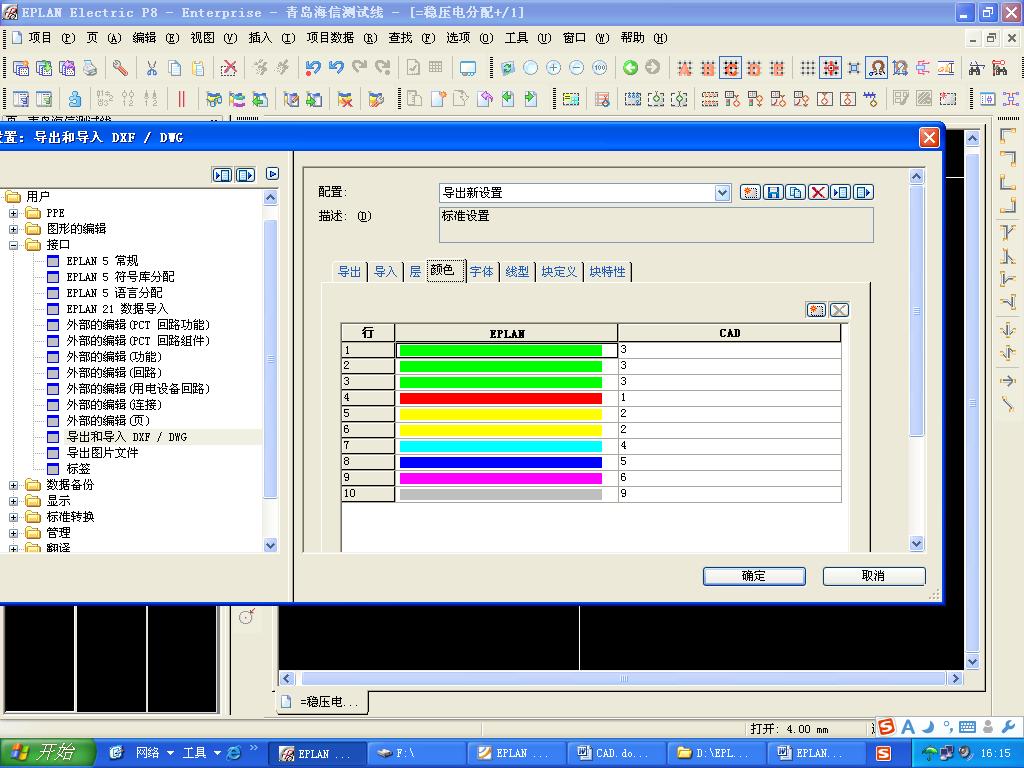Viewport: 1024px width, 768px height.
Task: Create a new scheme with the star icon
Action: point(750,191)
